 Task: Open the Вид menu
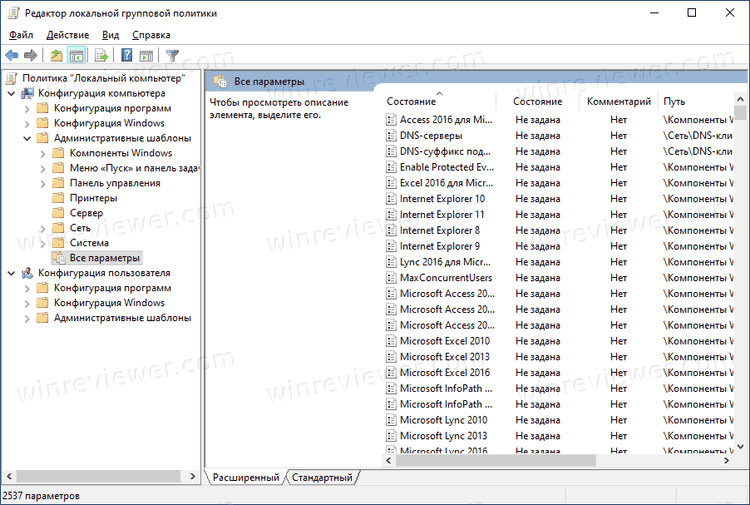[110, 35]
